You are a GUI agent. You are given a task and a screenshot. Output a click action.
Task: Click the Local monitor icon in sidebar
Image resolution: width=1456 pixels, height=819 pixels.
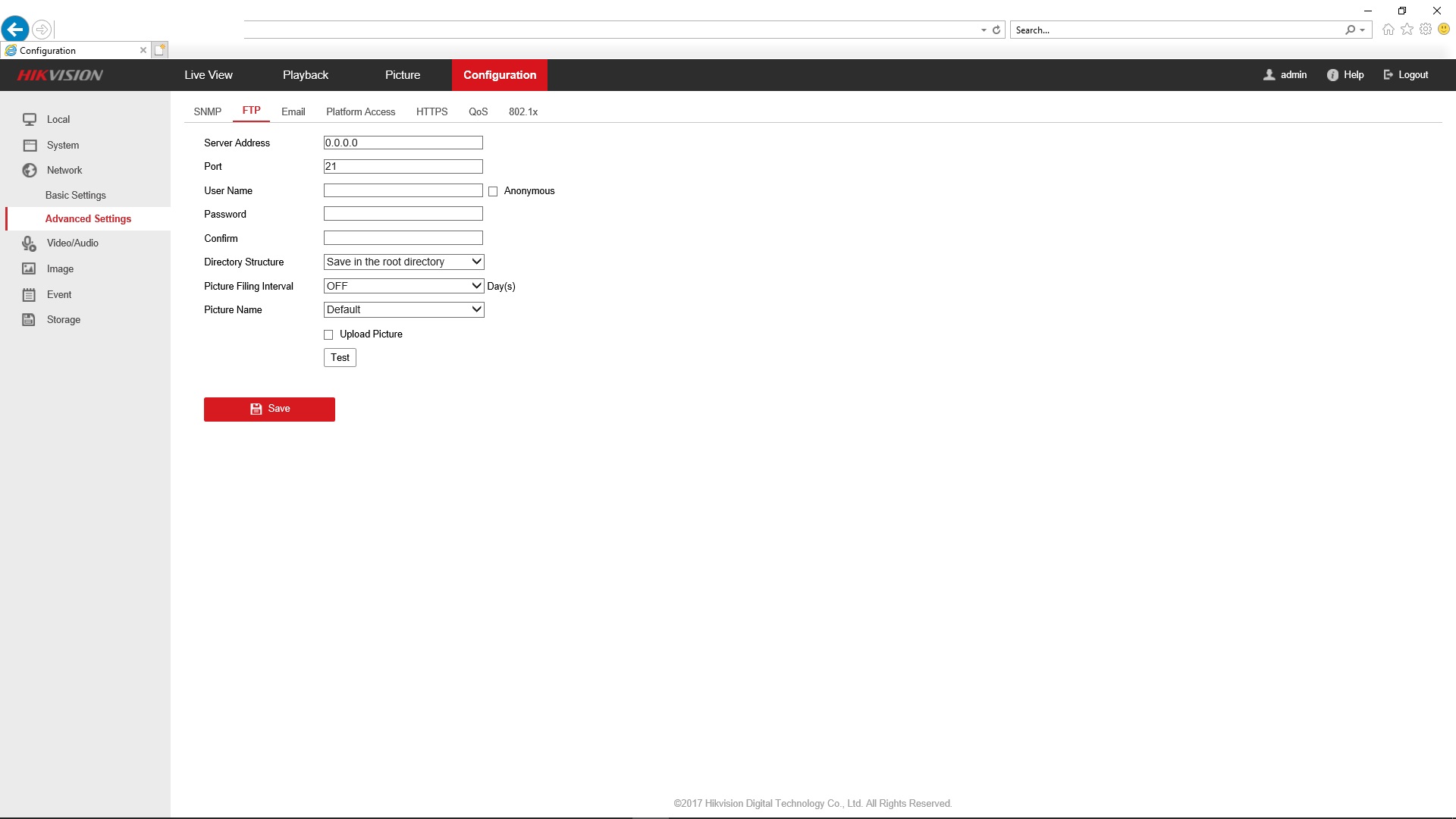[x=30, y=120]
